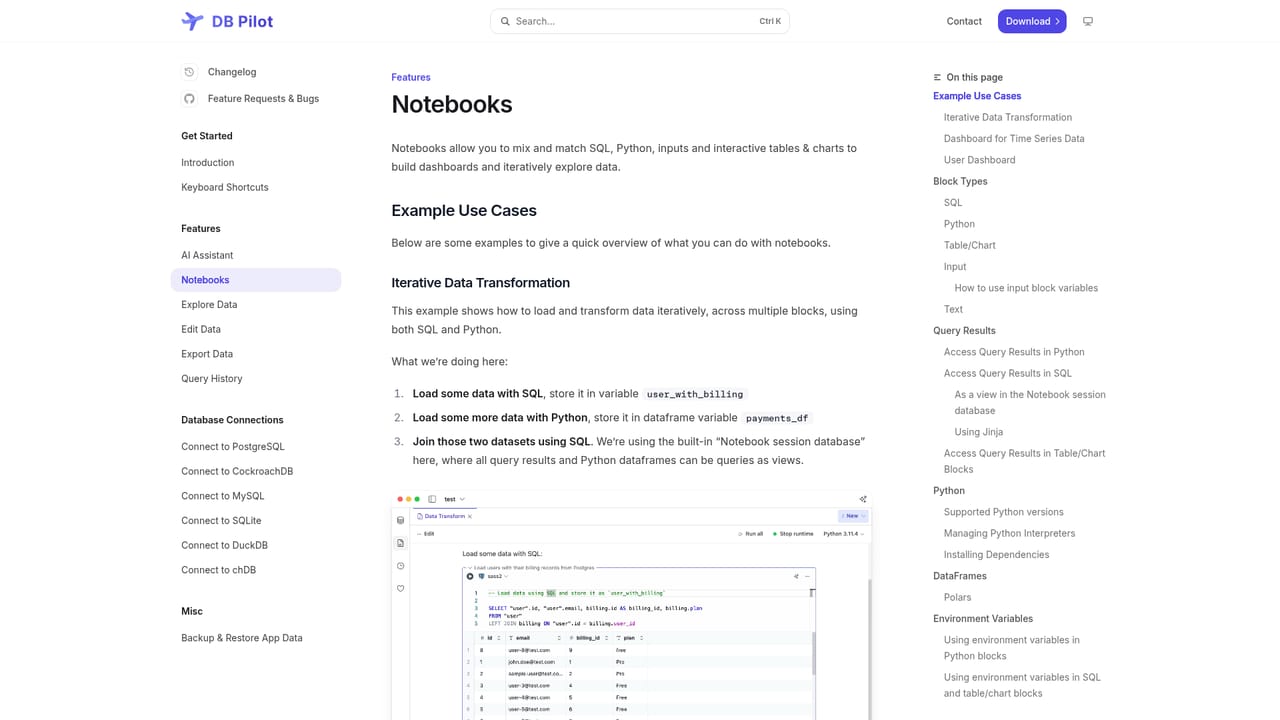Open Connect to MySQL
This screenshot has height=720, width=1280.
click(x=223, y=496)
